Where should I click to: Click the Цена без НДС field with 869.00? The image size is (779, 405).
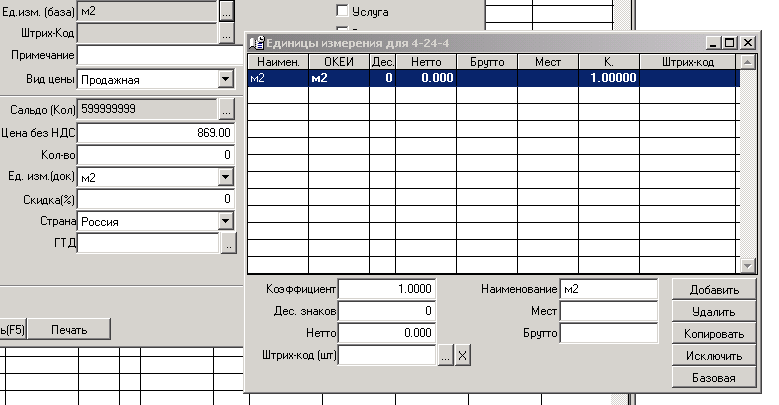pyautogui.click(x=156, y=133)
